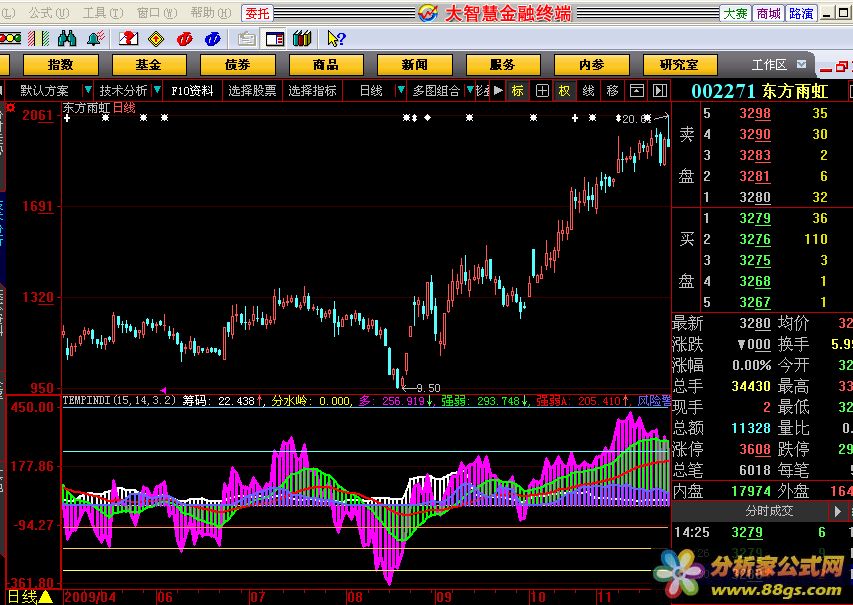853x605 pixels.
Task: Click the 大智慧 logo in title bar
Action: [428, 13]
